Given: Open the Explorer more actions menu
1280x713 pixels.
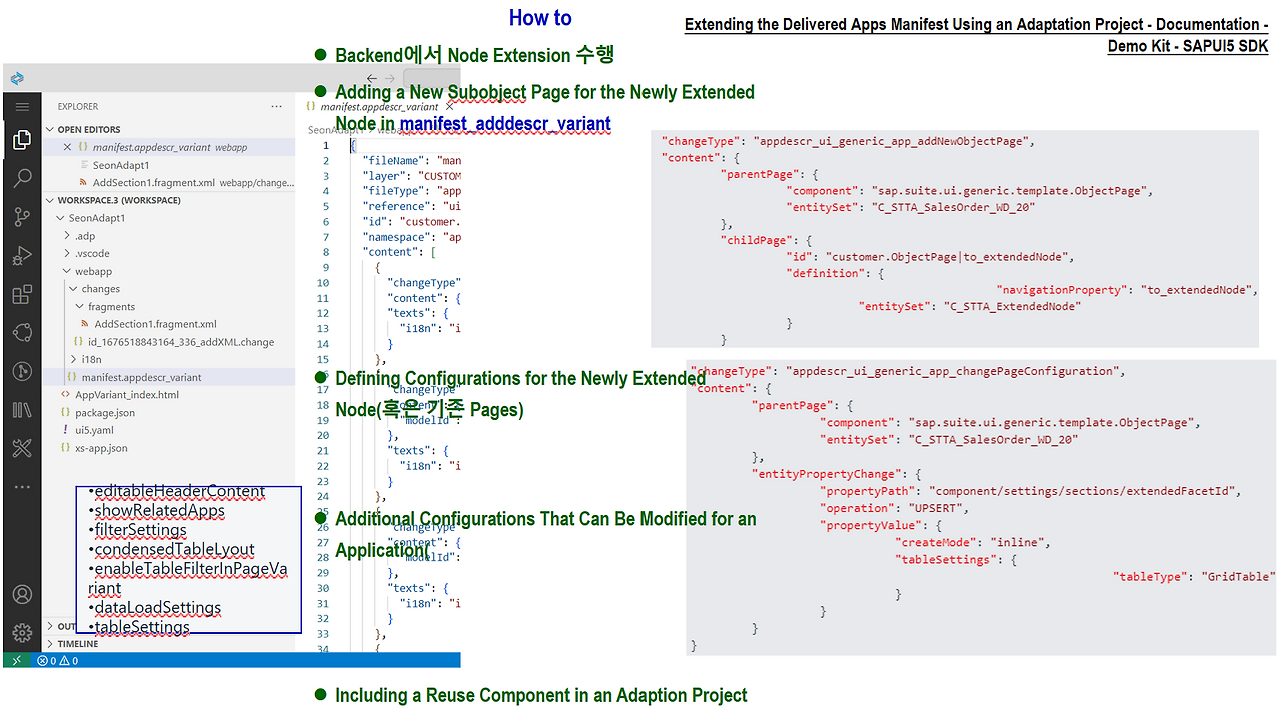Looking at the screenshot, I should tap(277, 106).
